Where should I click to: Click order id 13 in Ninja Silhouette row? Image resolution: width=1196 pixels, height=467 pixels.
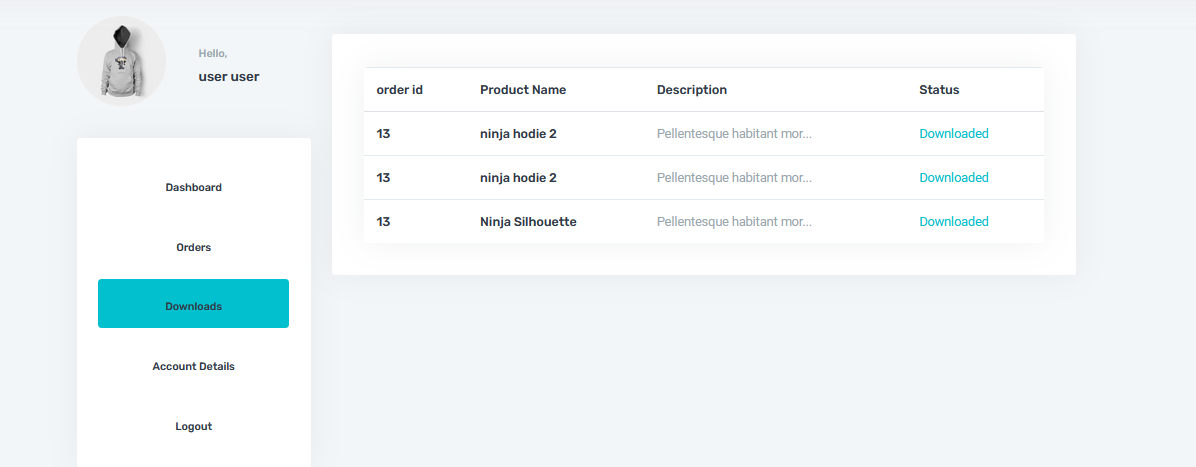coord(383,222)
